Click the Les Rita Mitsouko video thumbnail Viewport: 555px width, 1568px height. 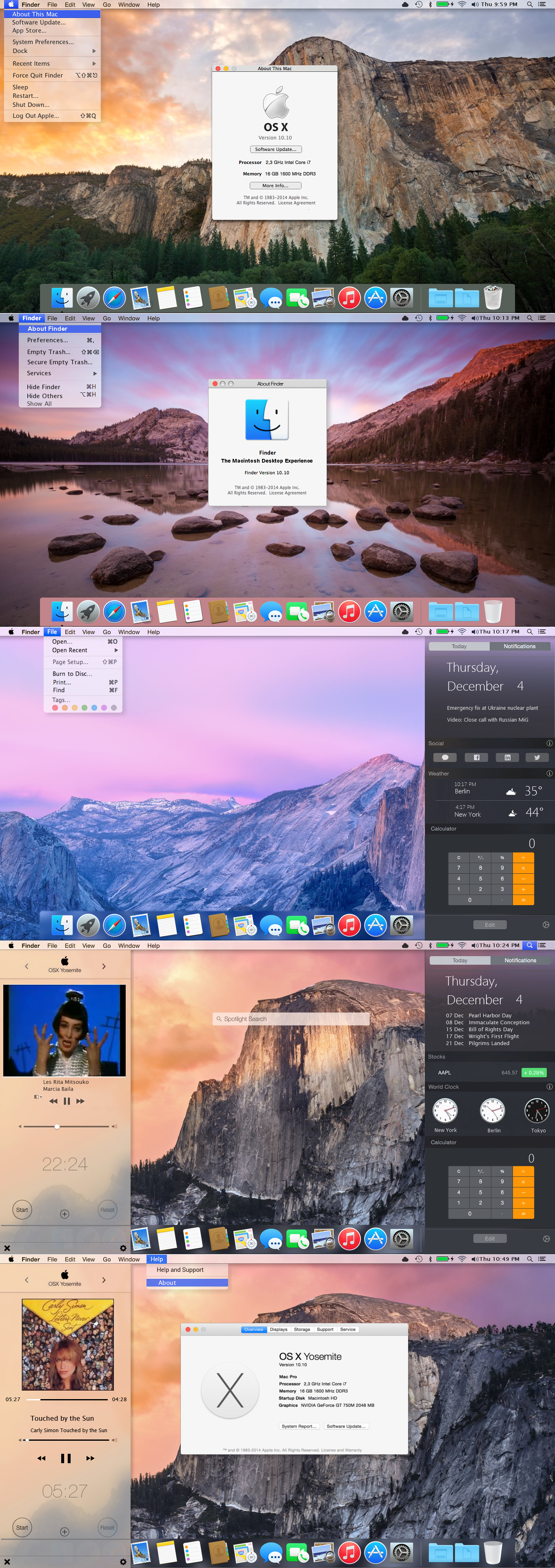click(64, 1030)
